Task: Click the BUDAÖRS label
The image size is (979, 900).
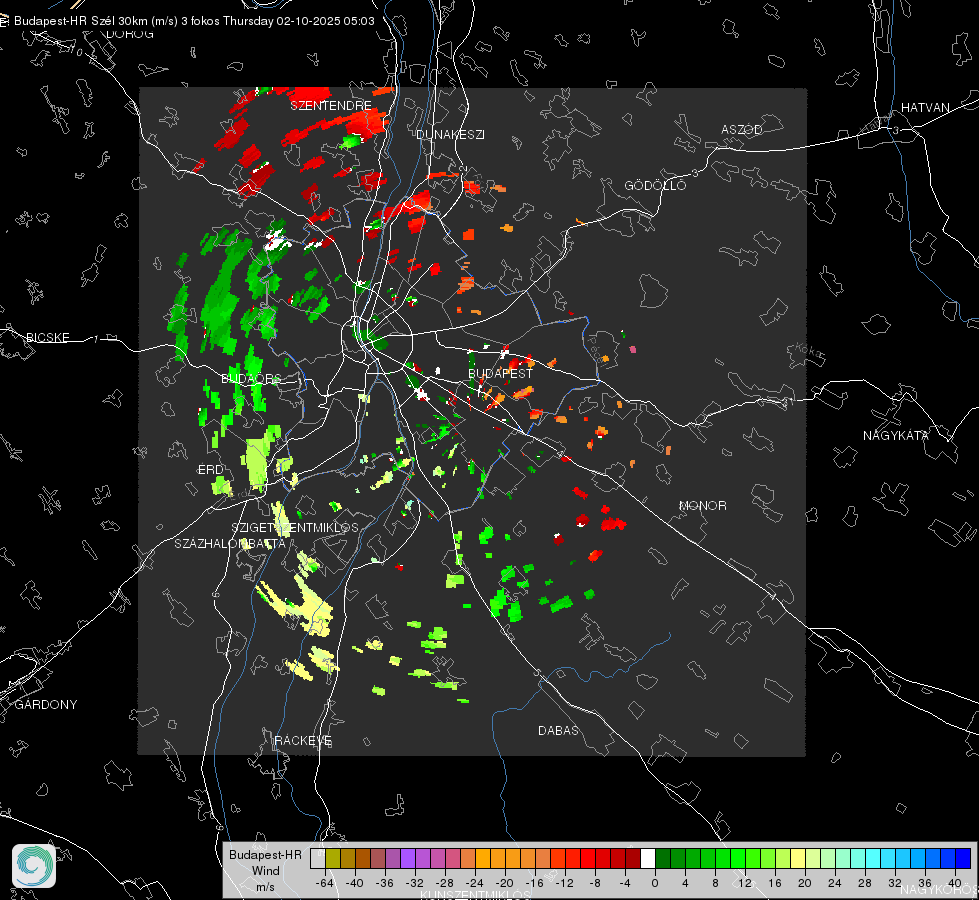Action: pos(252,379)
